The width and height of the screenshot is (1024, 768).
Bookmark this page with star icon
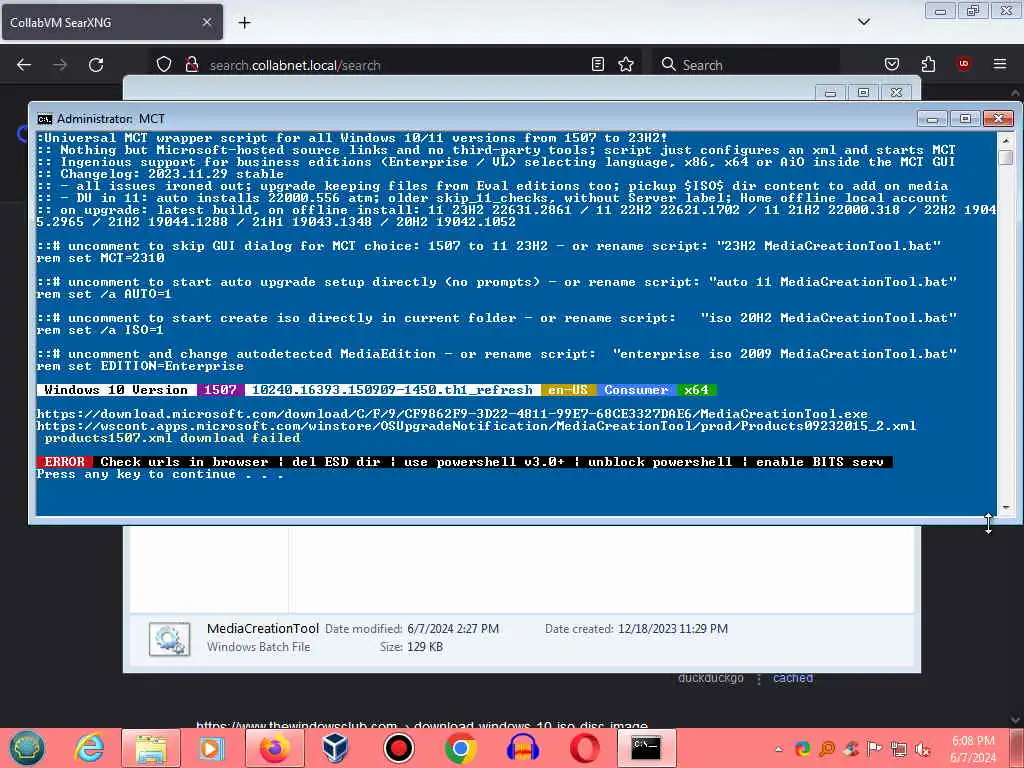point(626,64)
